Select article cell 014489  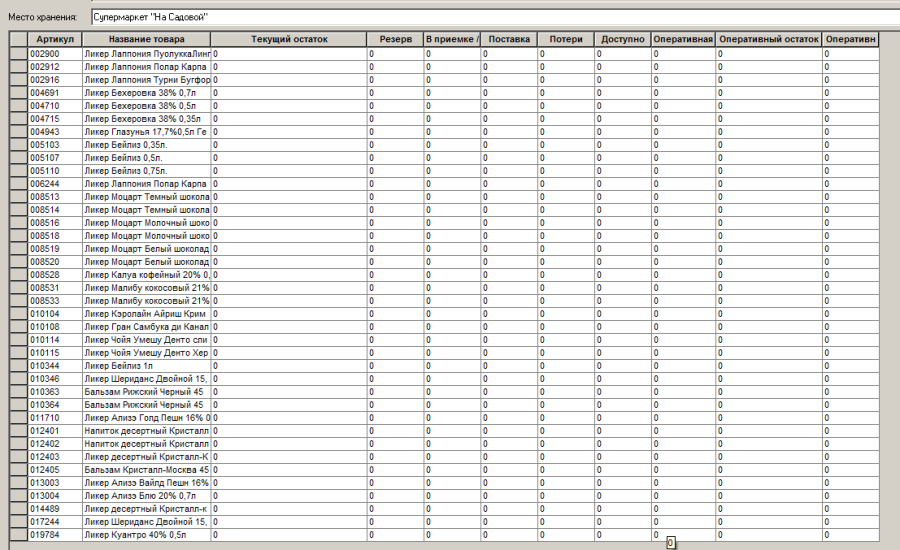[55, 509]
